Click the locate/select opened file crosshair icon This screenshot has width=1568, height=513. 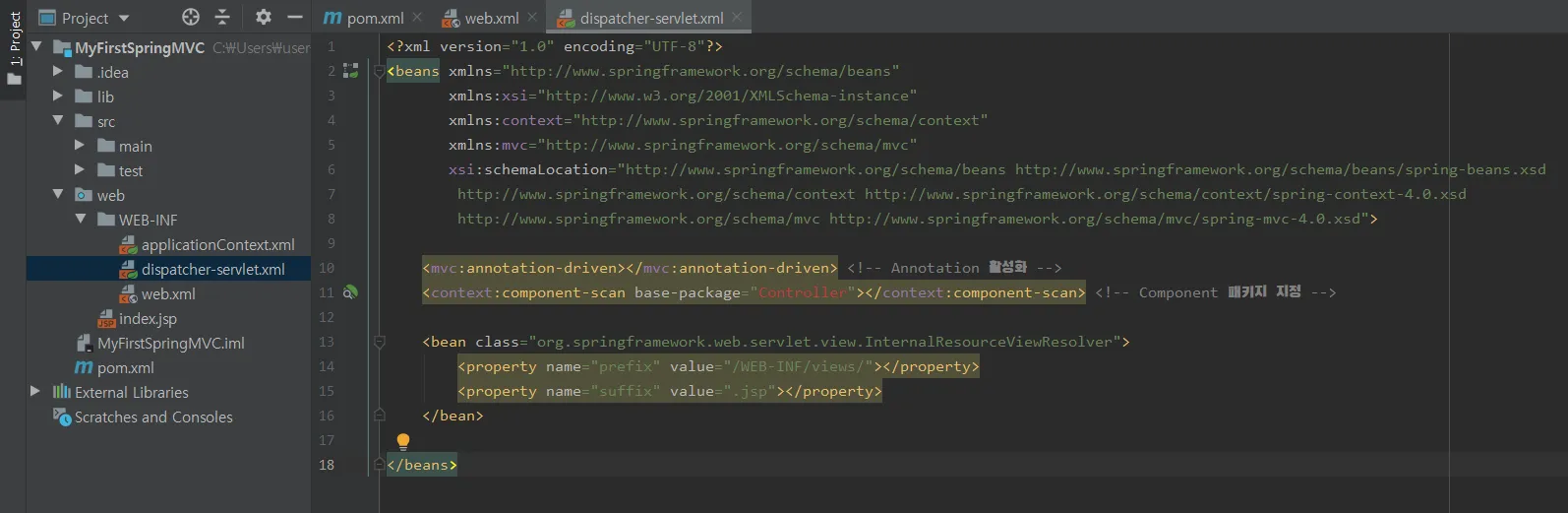click(x=191, y=17)
